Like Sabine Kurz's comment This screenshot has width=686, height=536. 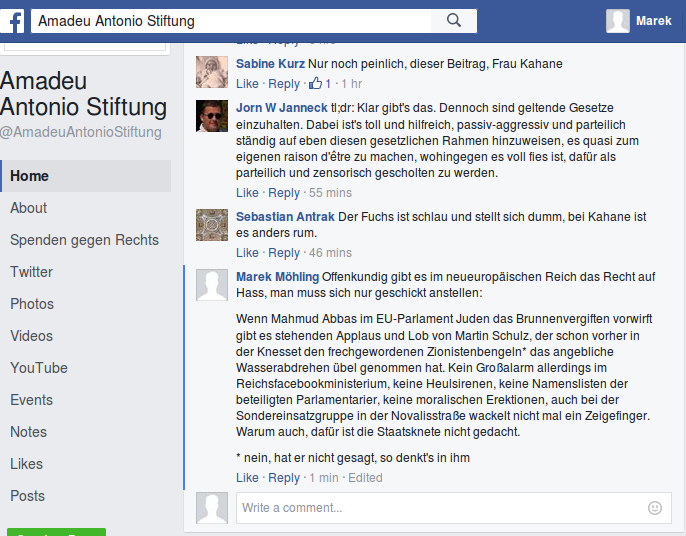tap(247, 84)
